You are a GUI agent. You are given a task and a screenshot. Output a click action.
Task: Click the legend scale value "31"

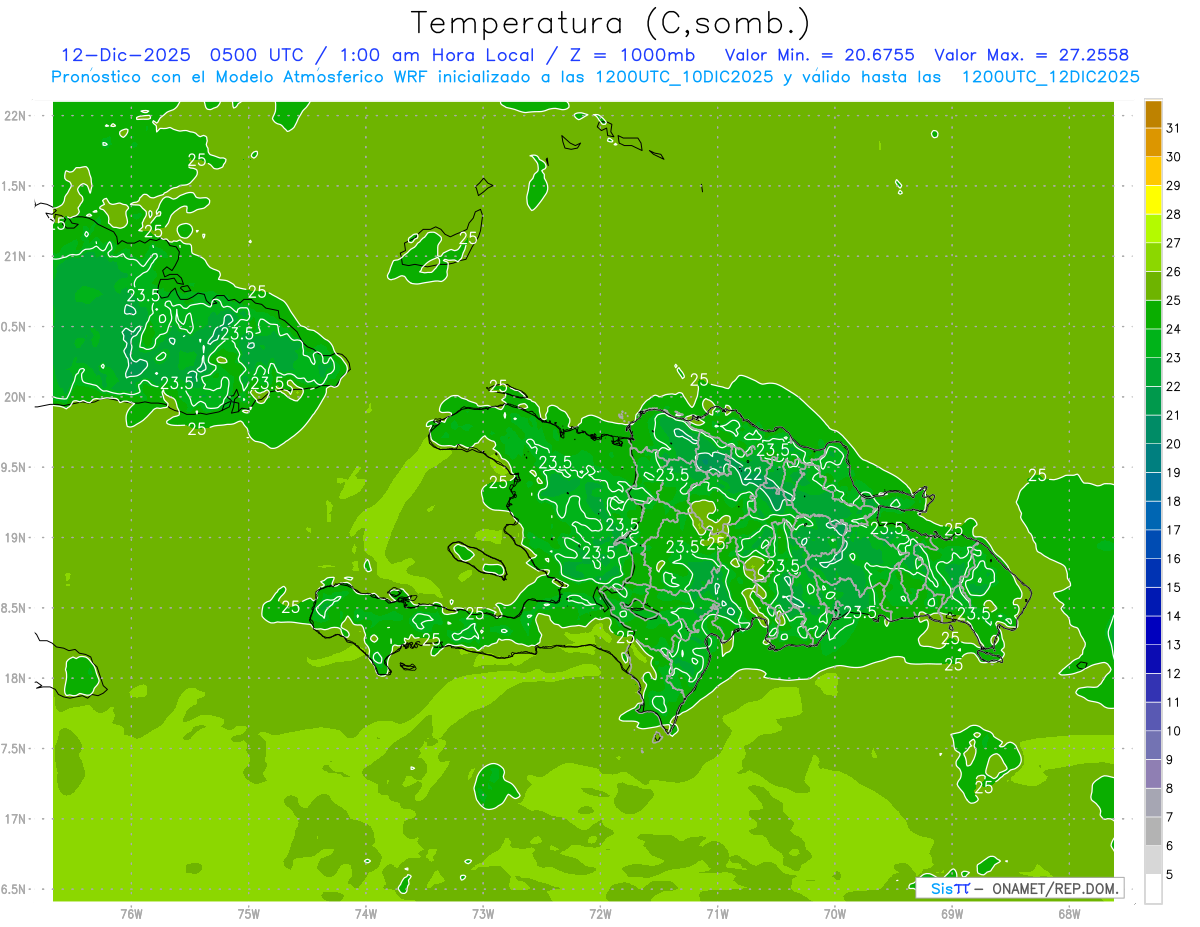(1173, 128)
